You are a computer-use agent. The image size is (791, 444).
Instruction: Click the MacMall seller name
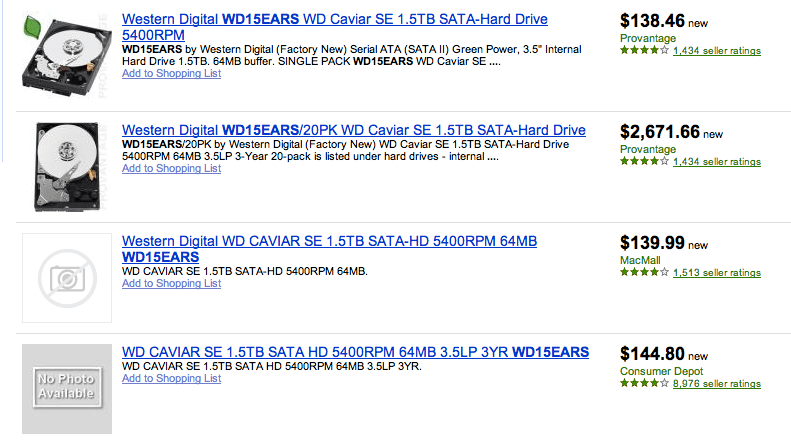[640, 260]
